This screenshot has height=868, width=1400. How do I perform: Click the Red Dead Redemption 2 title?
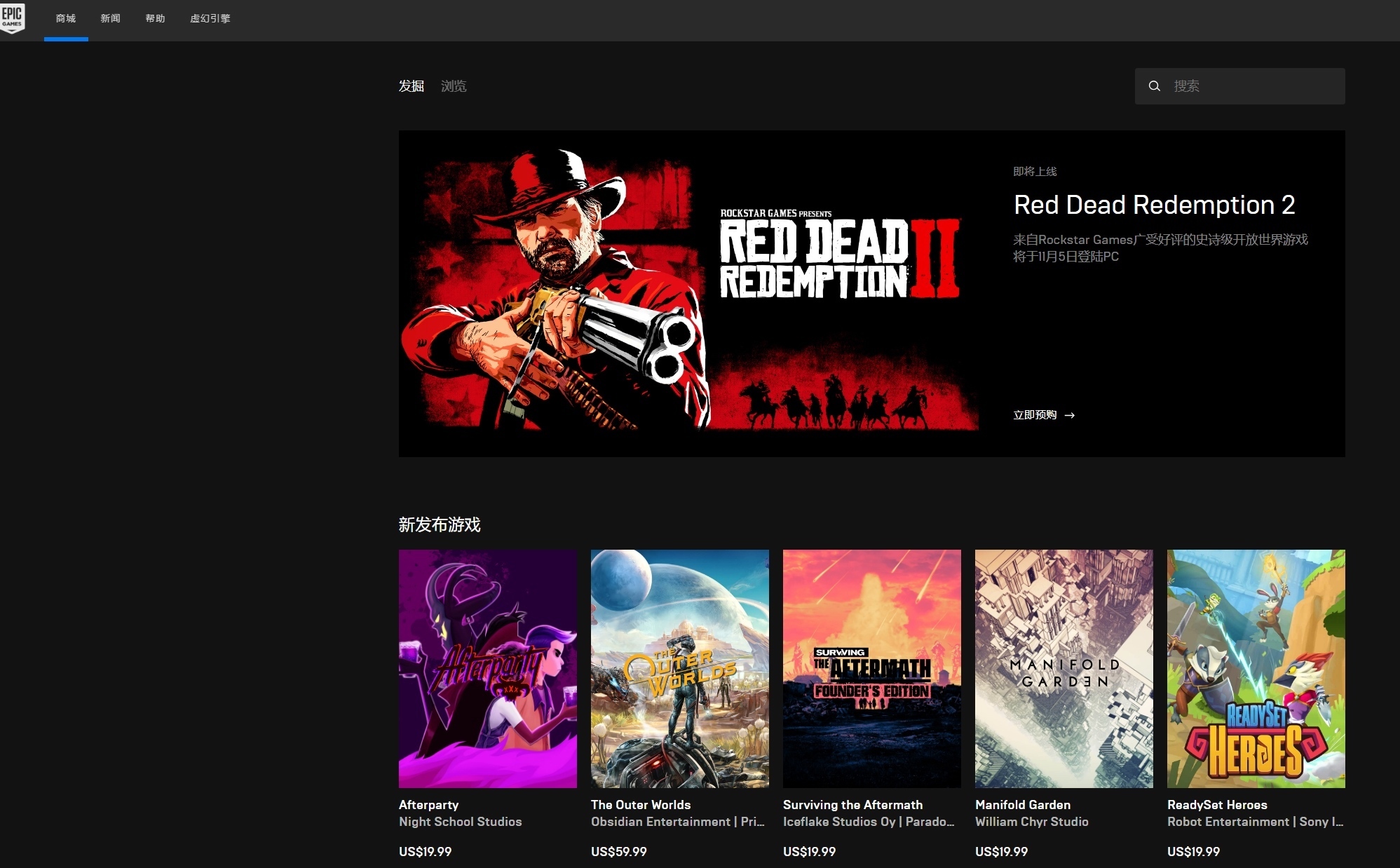point(1154,205)
